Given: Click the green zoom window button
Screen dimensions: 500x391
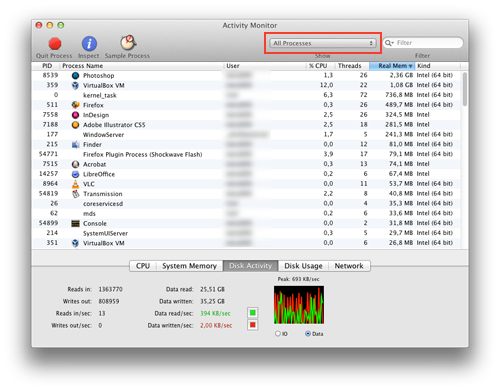Looking at the screenshot, I should coord(61,25).
